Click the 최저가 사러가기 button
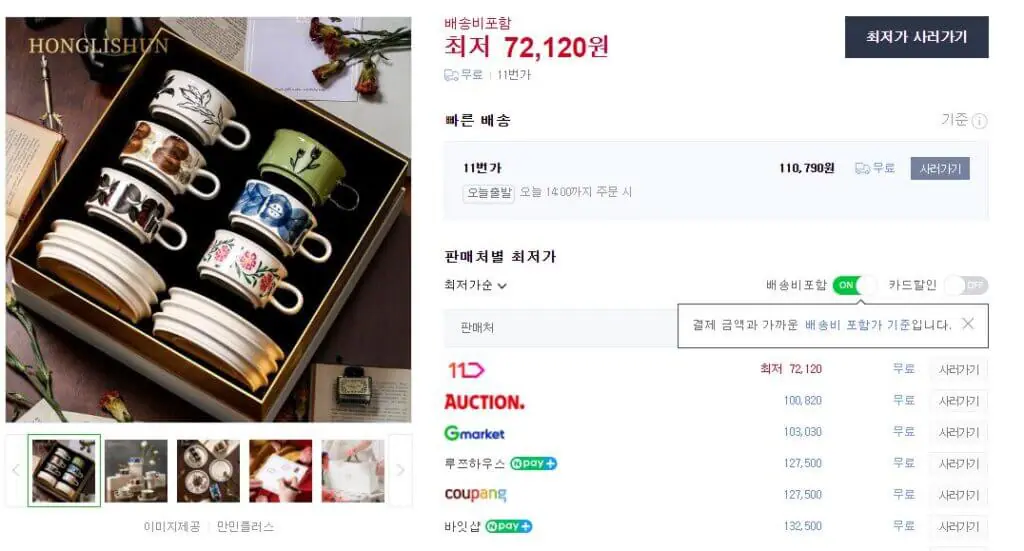Image resolution: width=1024 pixels, height=551 pixels. click(916, 37)
